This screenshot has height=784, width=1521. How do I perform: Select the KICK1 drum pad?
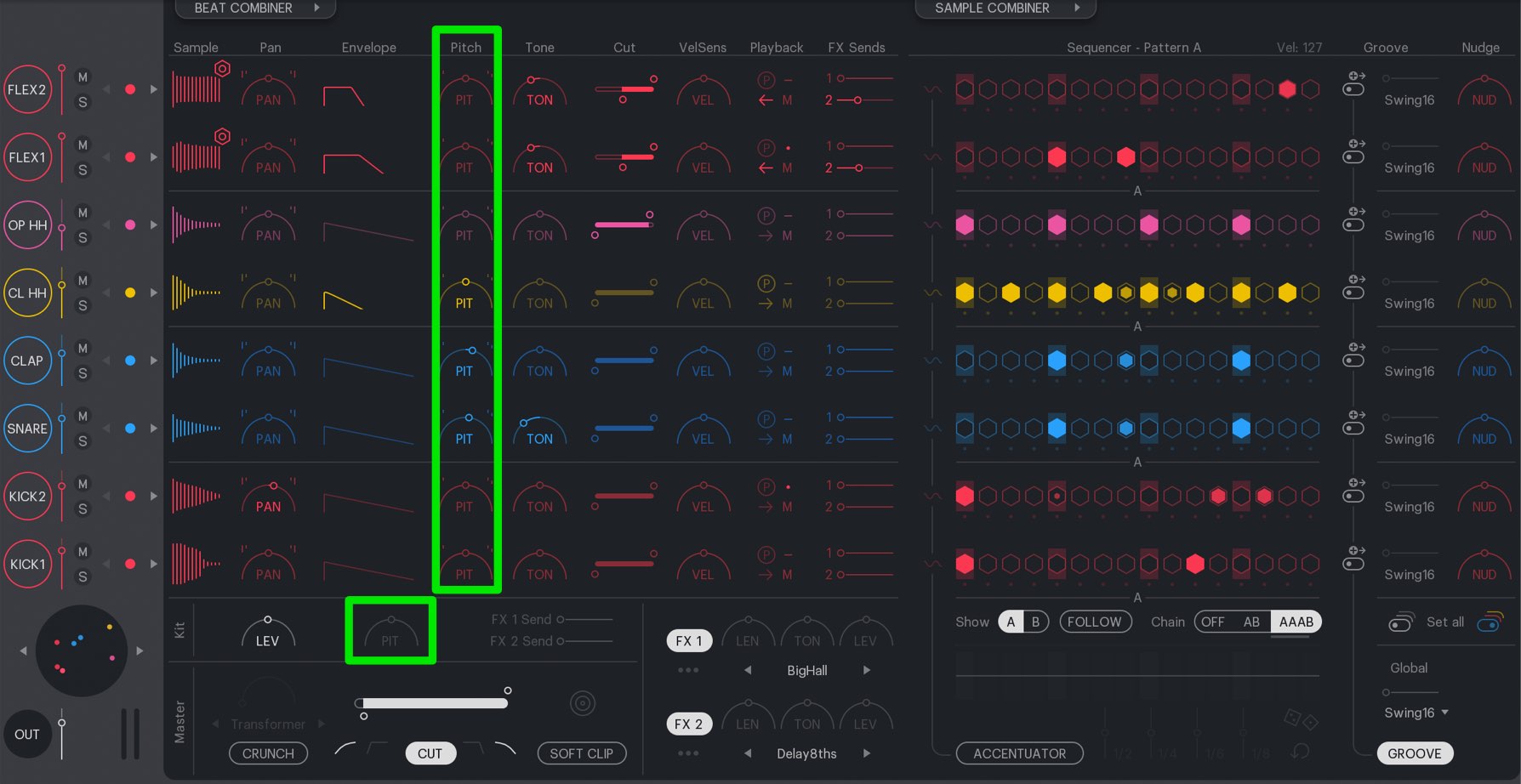pos(27,564)
